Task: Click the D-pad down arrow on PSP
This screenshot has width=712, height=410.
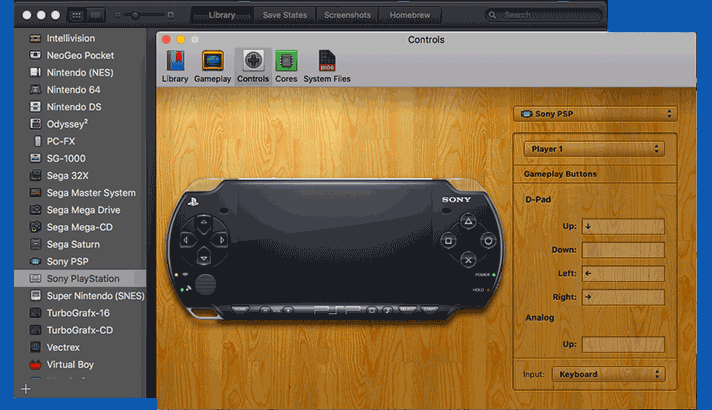Action: point(204,257)
